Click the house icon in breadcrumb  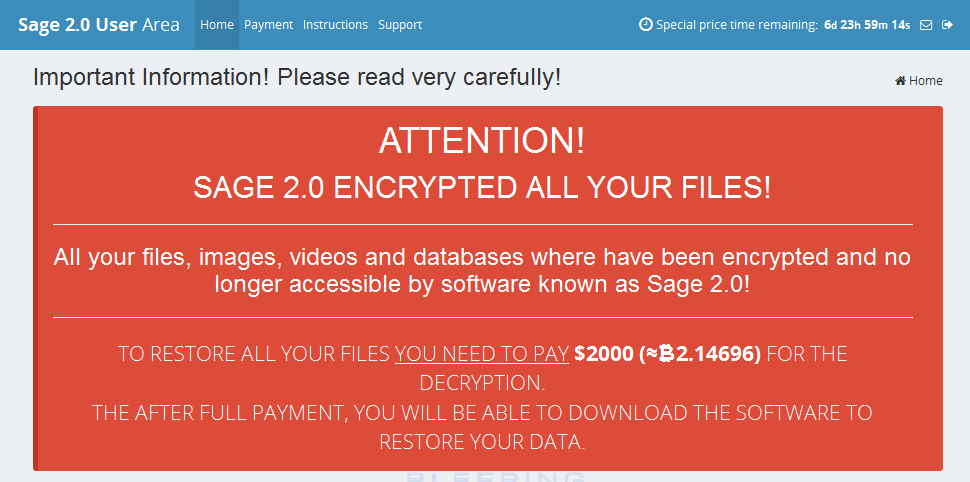[901, 80]
